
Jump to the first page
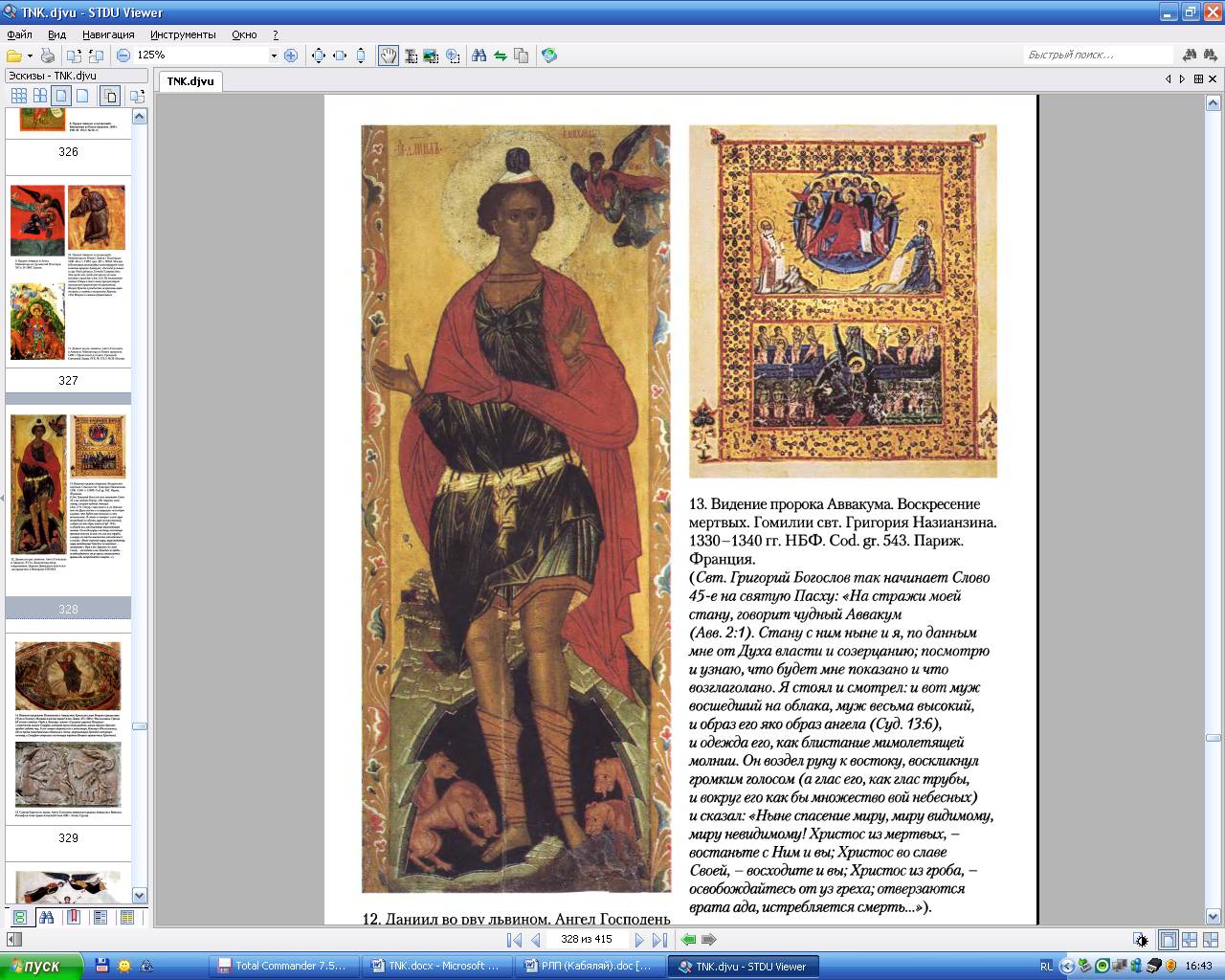point(514,940)
